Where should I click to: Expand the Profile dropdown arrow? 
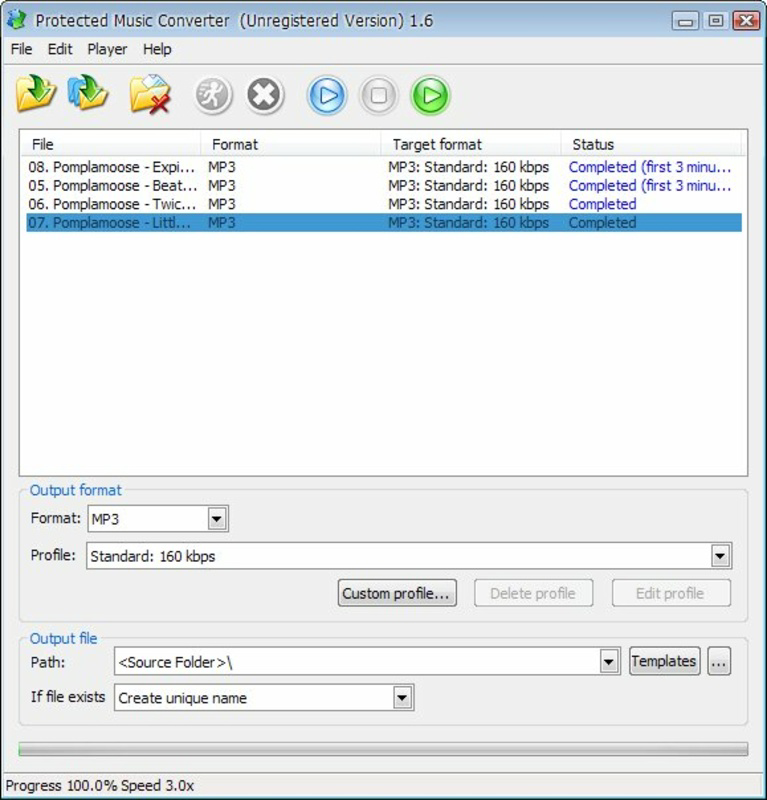[720, 556]
